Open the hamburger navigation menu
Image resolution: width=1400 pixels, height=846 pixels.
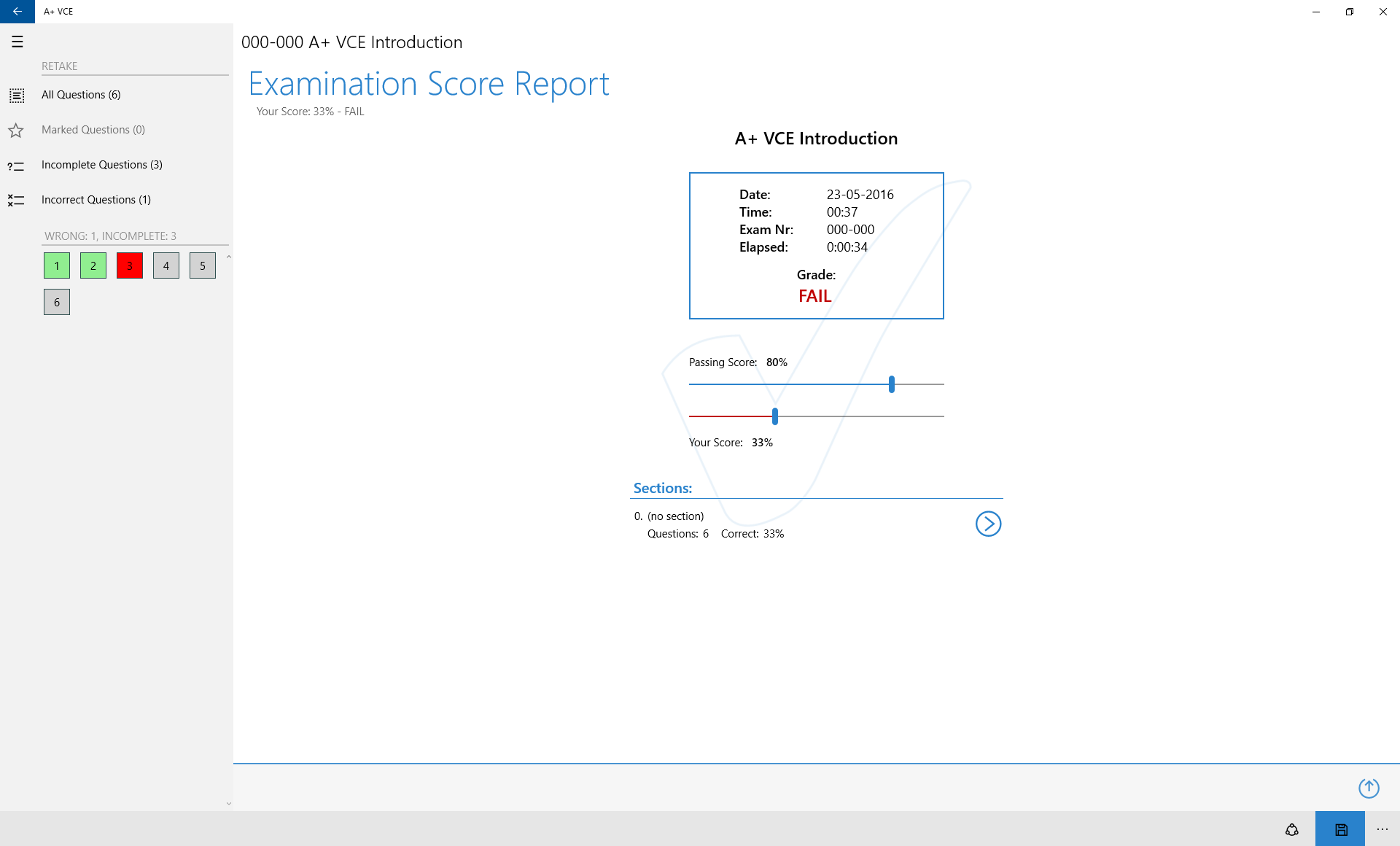pyautogui.click(x=17, y=42)
